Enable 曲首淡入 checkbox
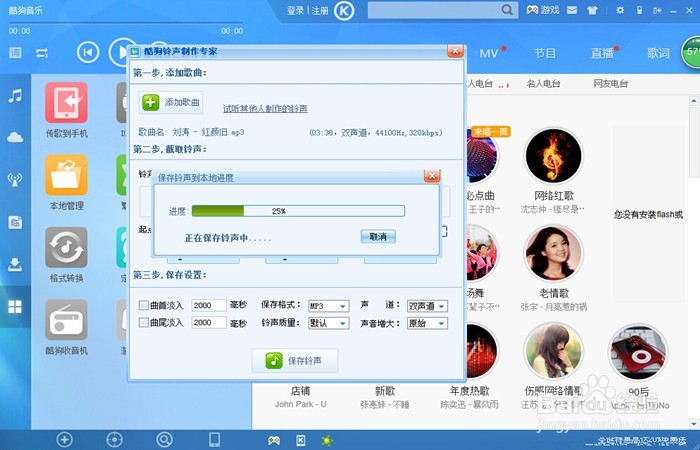The image size is (700, 450). tap(144, 305)
